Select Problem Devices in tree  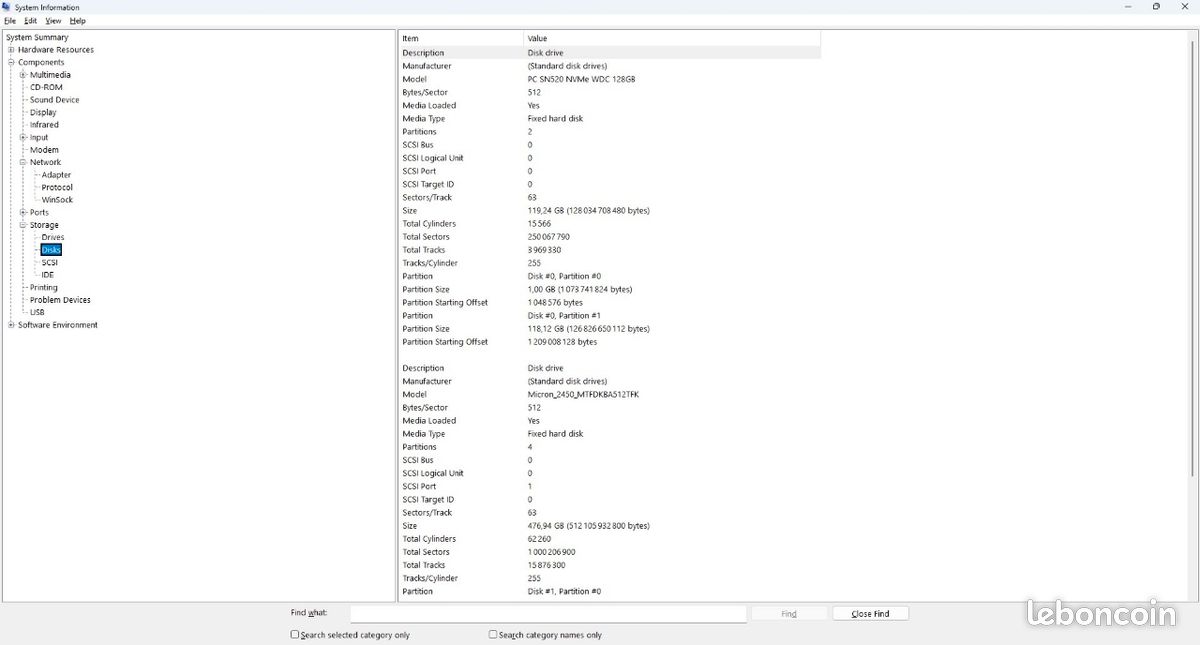click(60, 300)
